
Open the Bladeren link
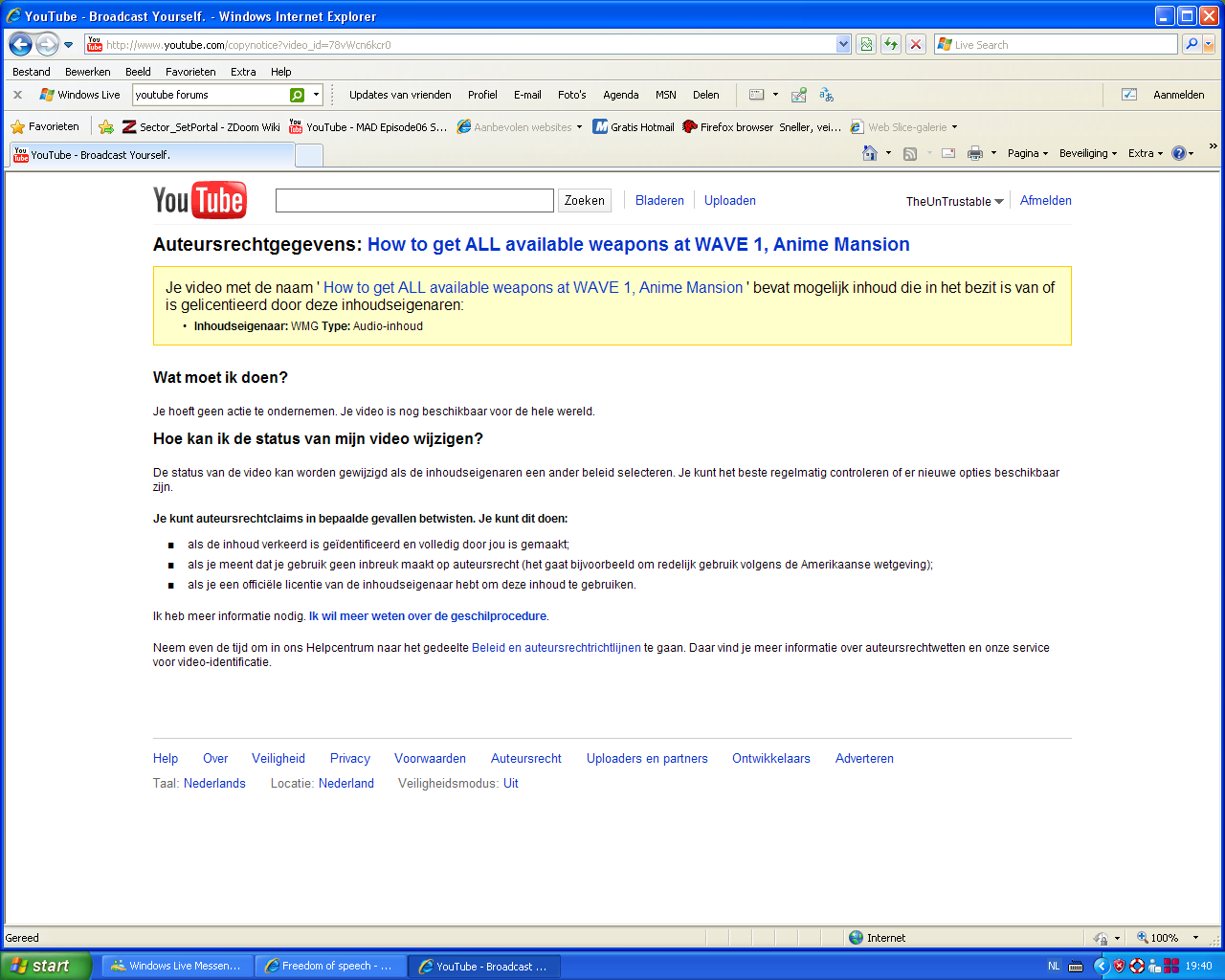659,200
